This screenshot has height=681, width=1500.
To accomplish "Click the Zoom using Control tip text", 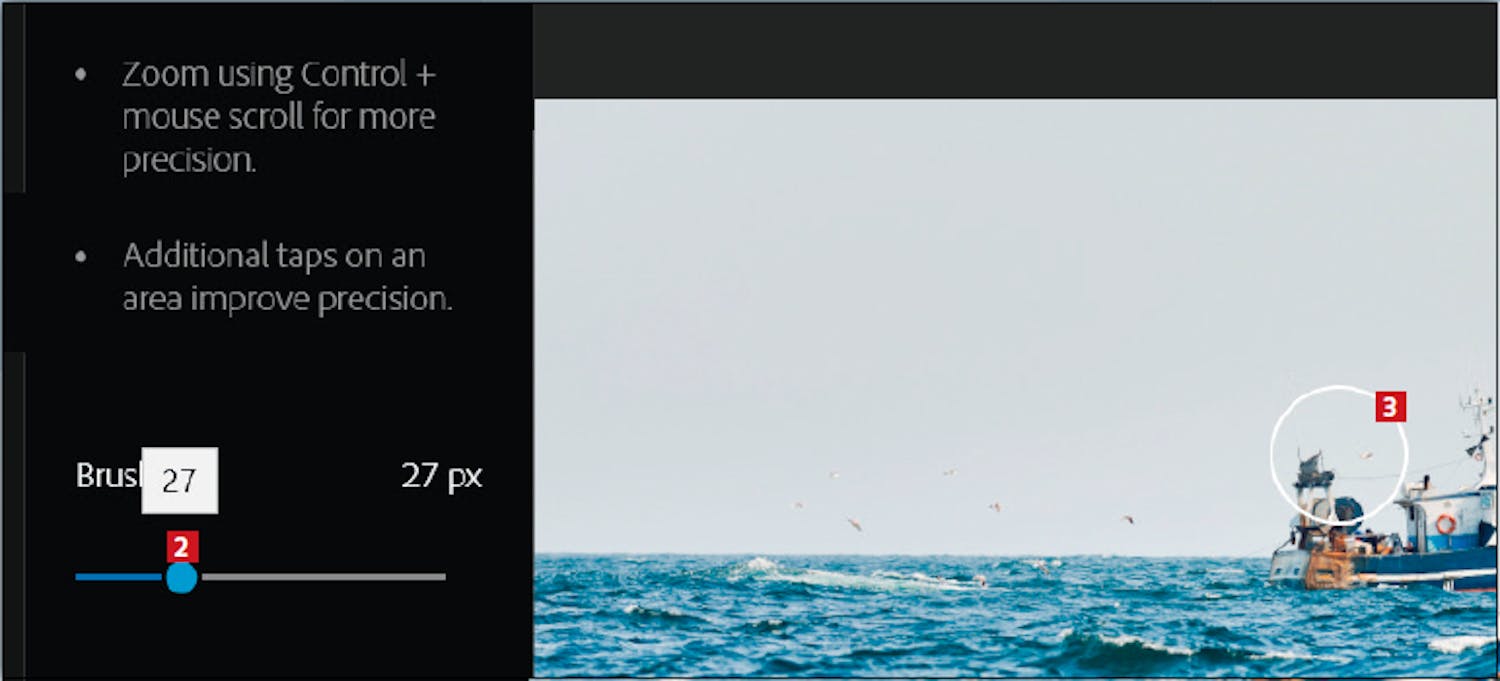I will [278, 117].
